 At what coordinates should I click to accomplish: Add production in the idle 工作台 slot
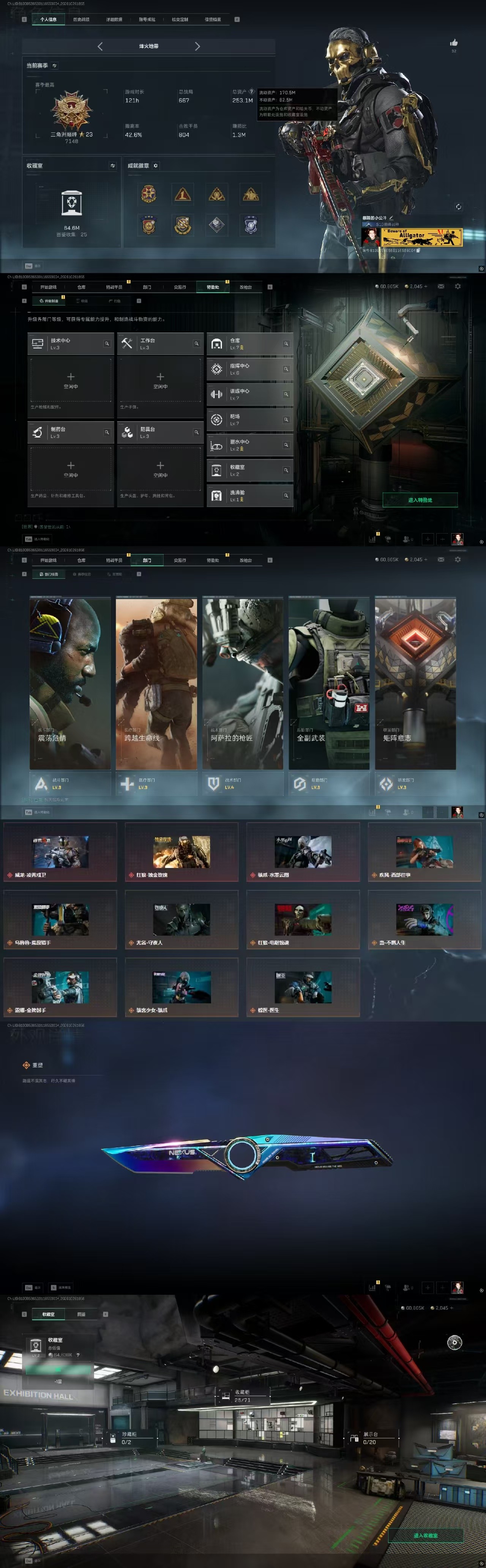[160, 380]
